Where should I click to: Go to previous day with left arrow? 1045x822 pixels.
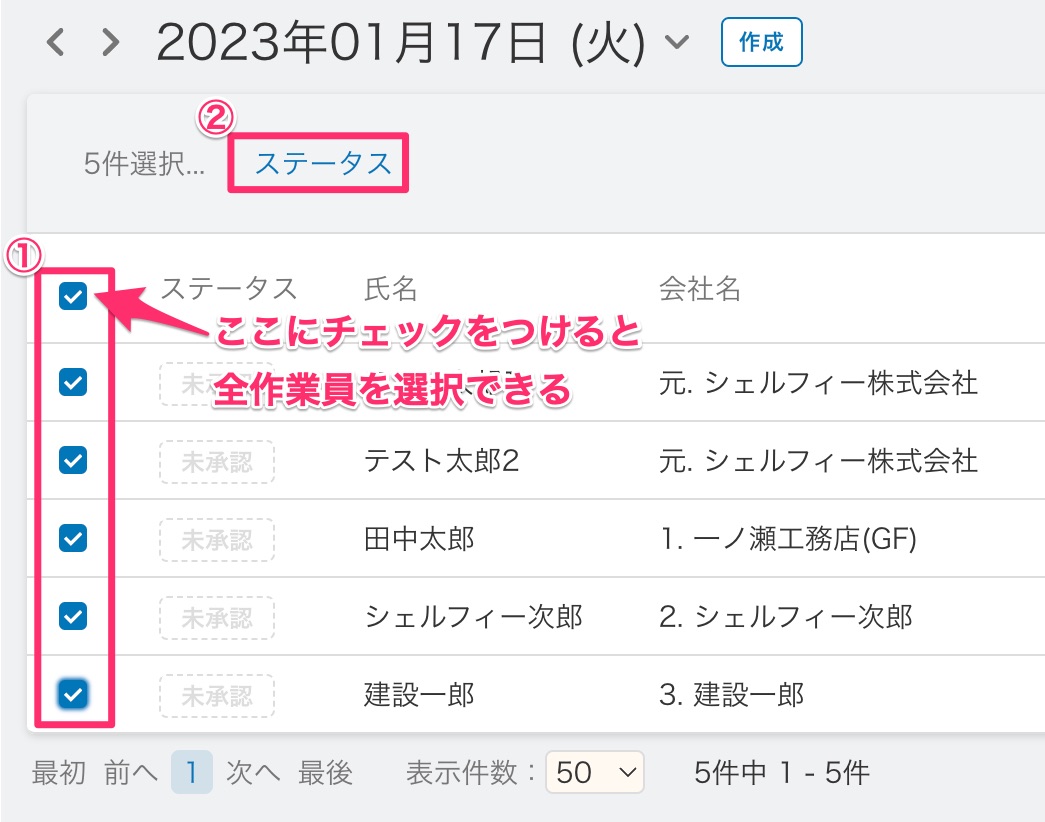[x=57, y=43]
